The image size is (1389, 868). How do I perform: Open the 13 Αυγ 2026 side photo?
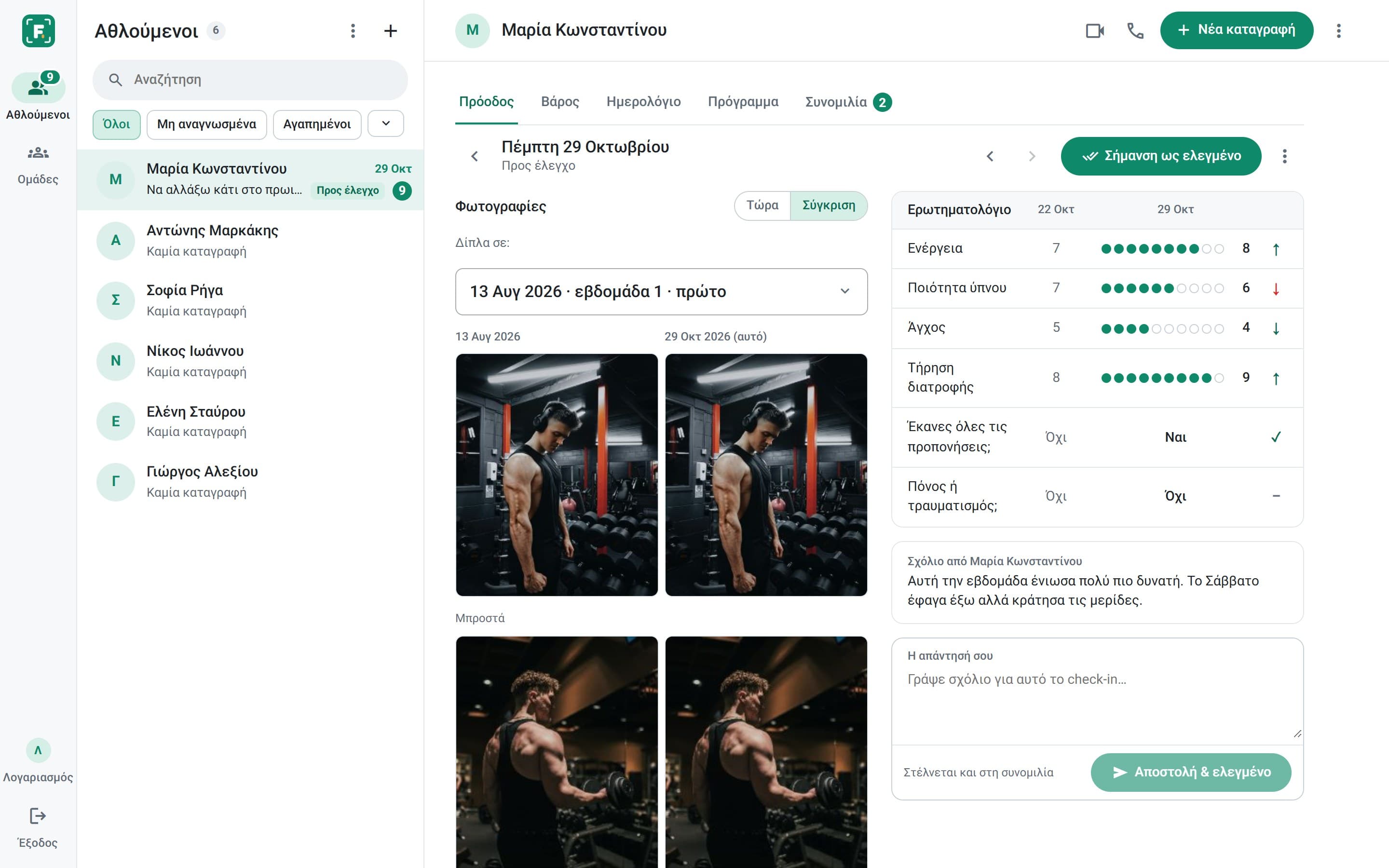click(556, 475)
